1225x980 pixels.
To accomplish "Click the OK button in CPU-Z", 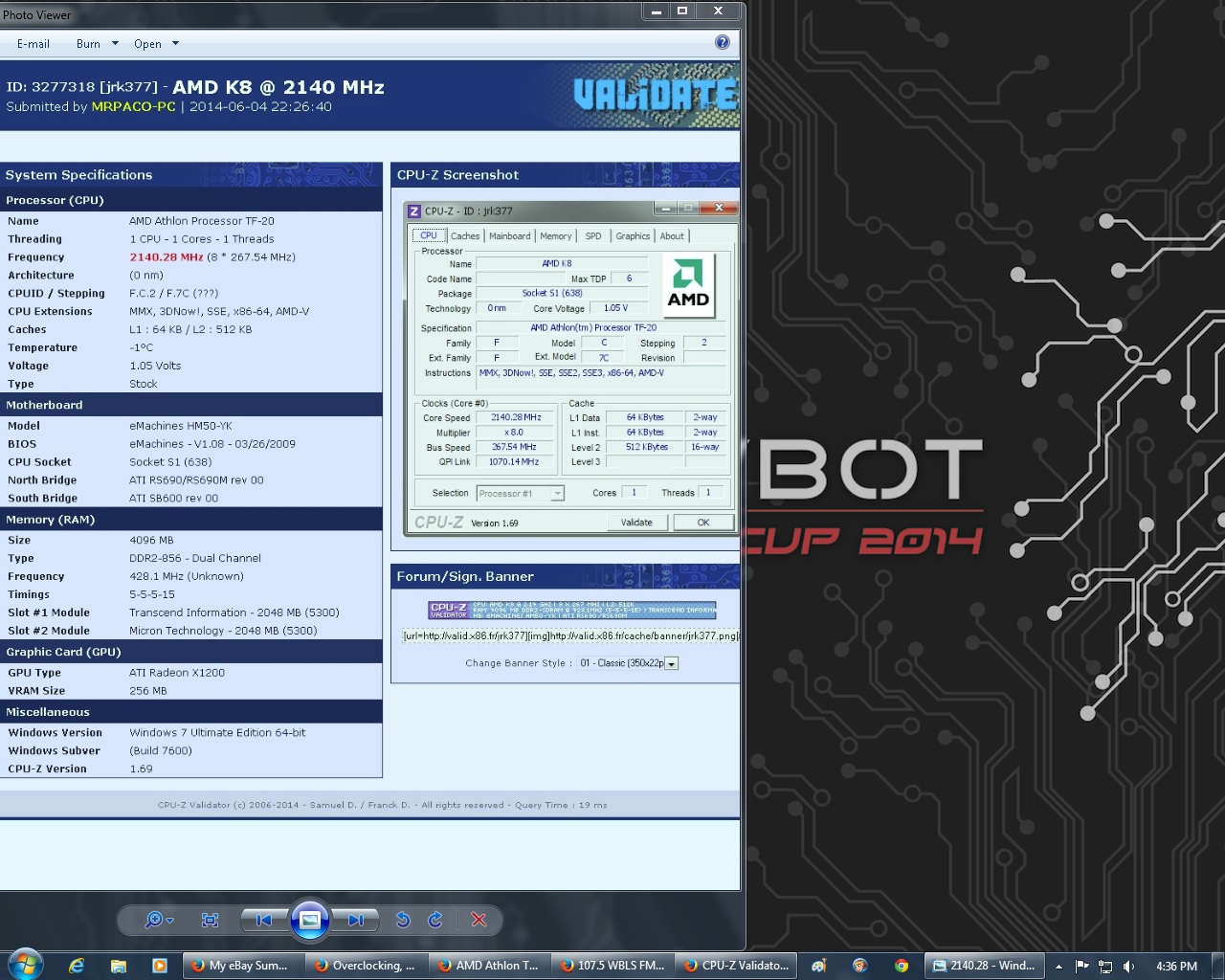I will click(x=703, y=523).
